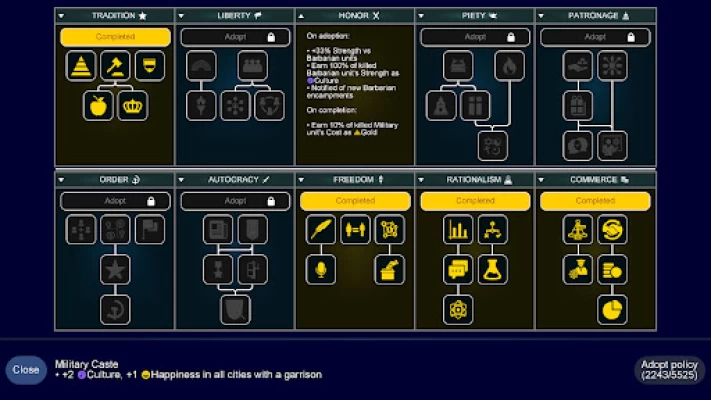Select the crown policy icon in Tradition
Viewport: 711px width, 400px height.
(132, 106)
